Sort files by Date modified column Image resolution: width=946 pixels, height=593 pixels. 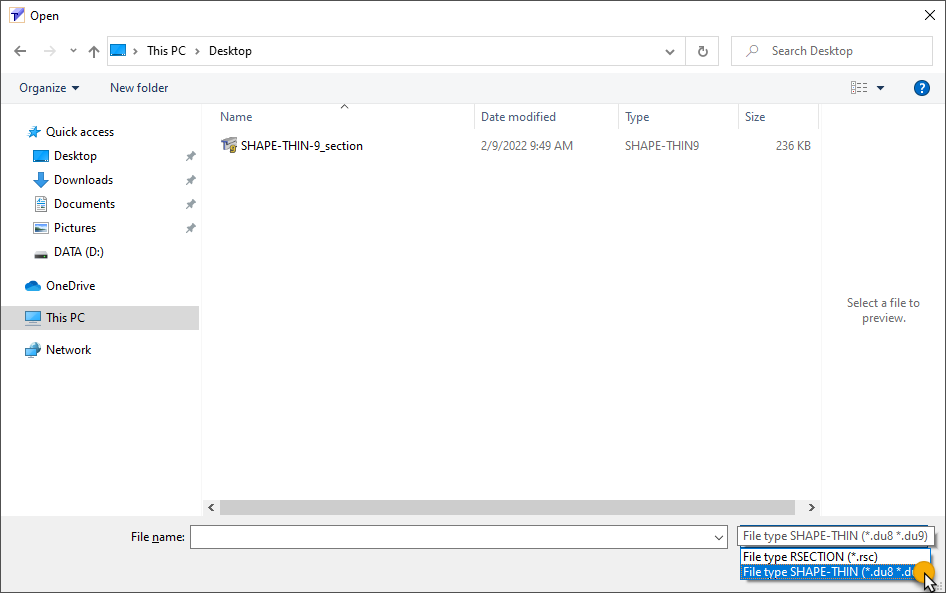[x=518, y=116]
